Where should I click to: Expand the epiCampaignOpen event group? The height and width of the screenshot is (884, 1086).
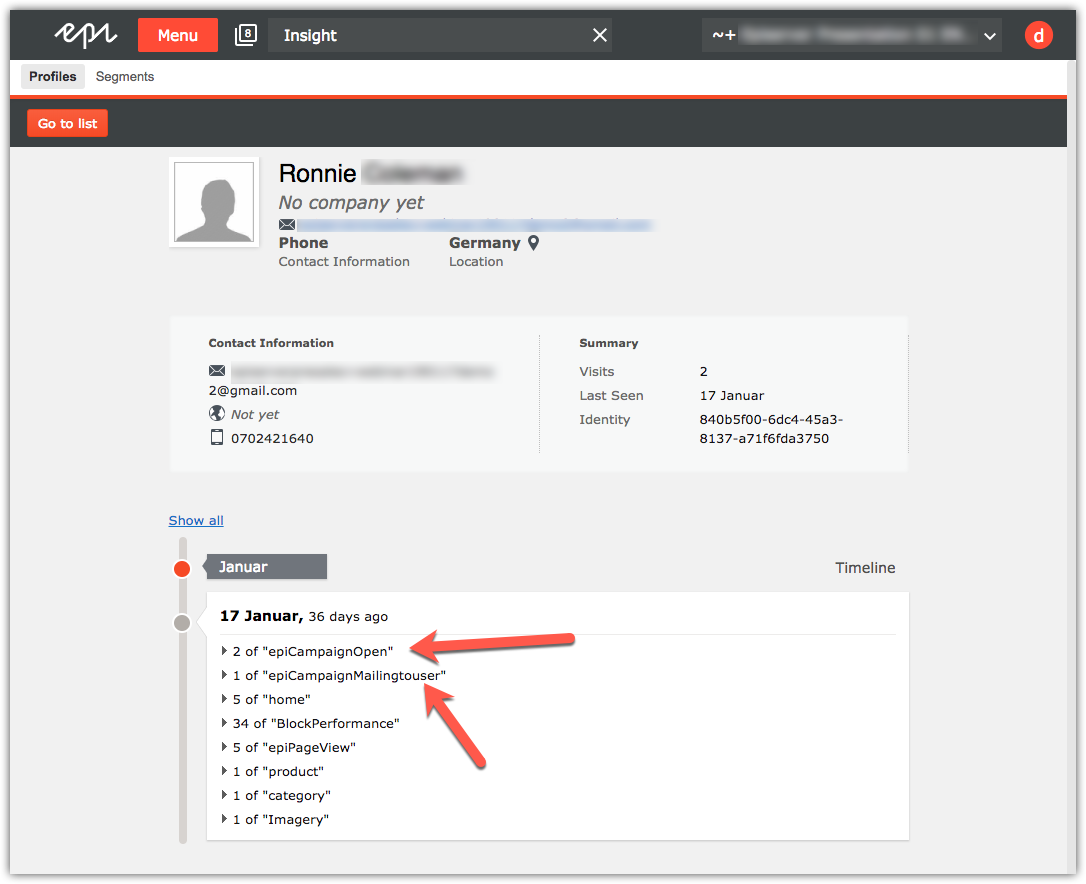224,651
